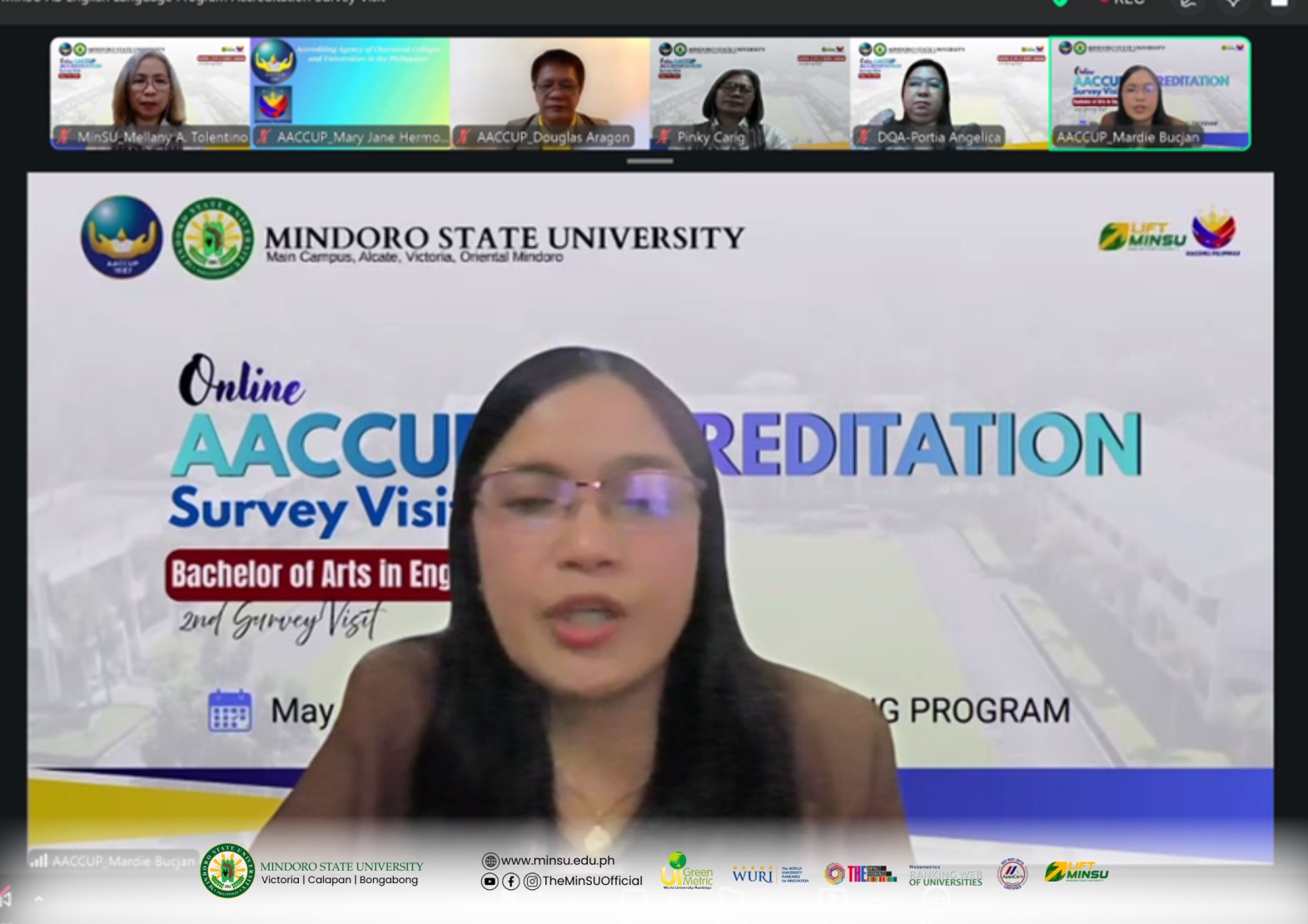The height and width of the screenshot is (924, 1308).
Task: Select MinSU_Mellany A. Tolentino's video thumbnail
Action: coord(151,93)
